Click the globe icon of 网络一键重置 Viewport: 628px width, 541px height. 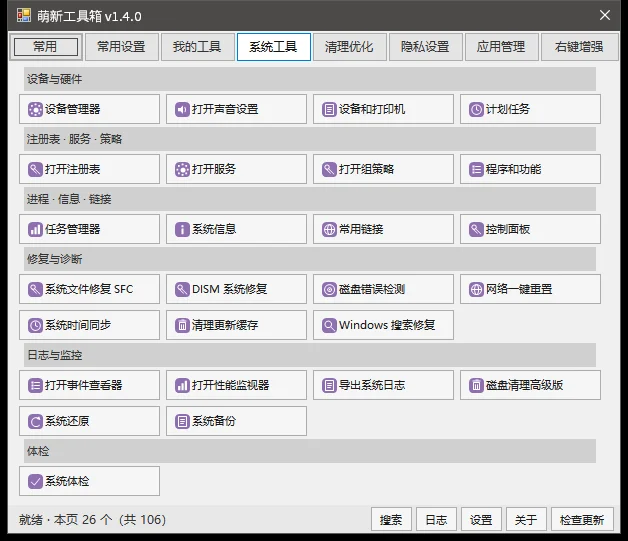coord(476,289)
